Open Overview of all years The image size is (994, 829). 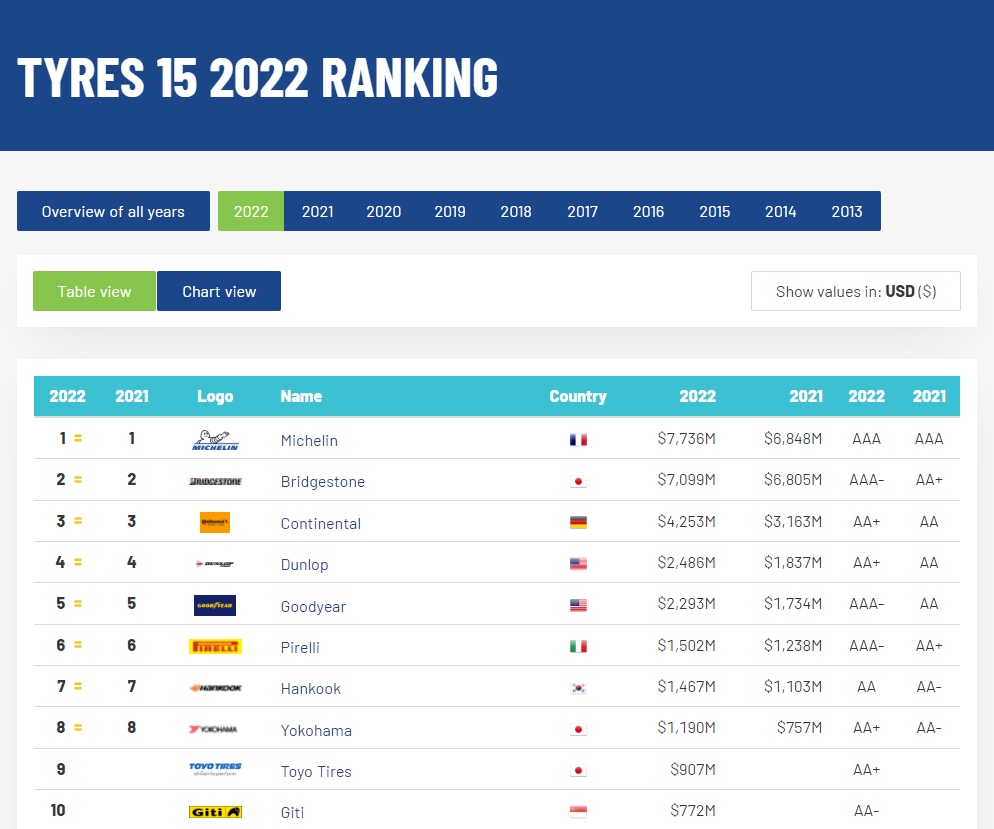coord(113,211)
